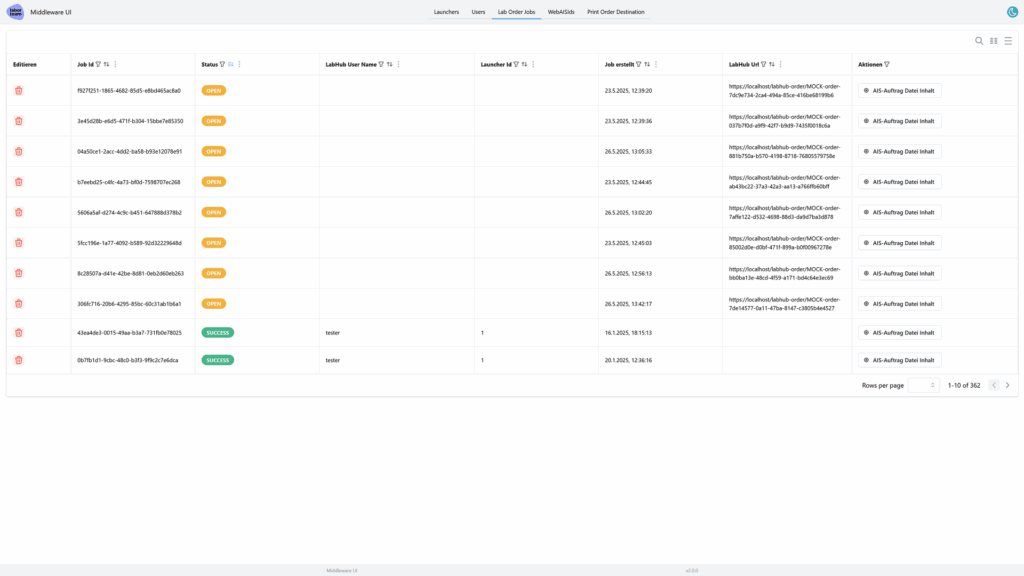
Task: Sort by LabHub User Name column
Action: (x=390, y=65)
